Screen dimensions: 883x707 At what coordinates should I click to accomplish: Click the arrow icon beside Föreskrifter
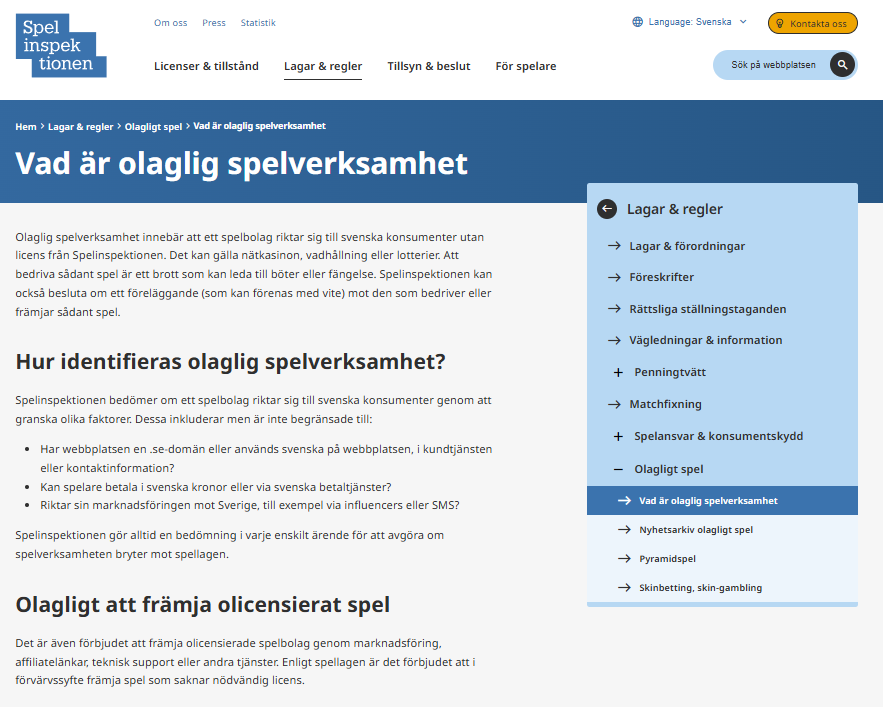(613, 277)
